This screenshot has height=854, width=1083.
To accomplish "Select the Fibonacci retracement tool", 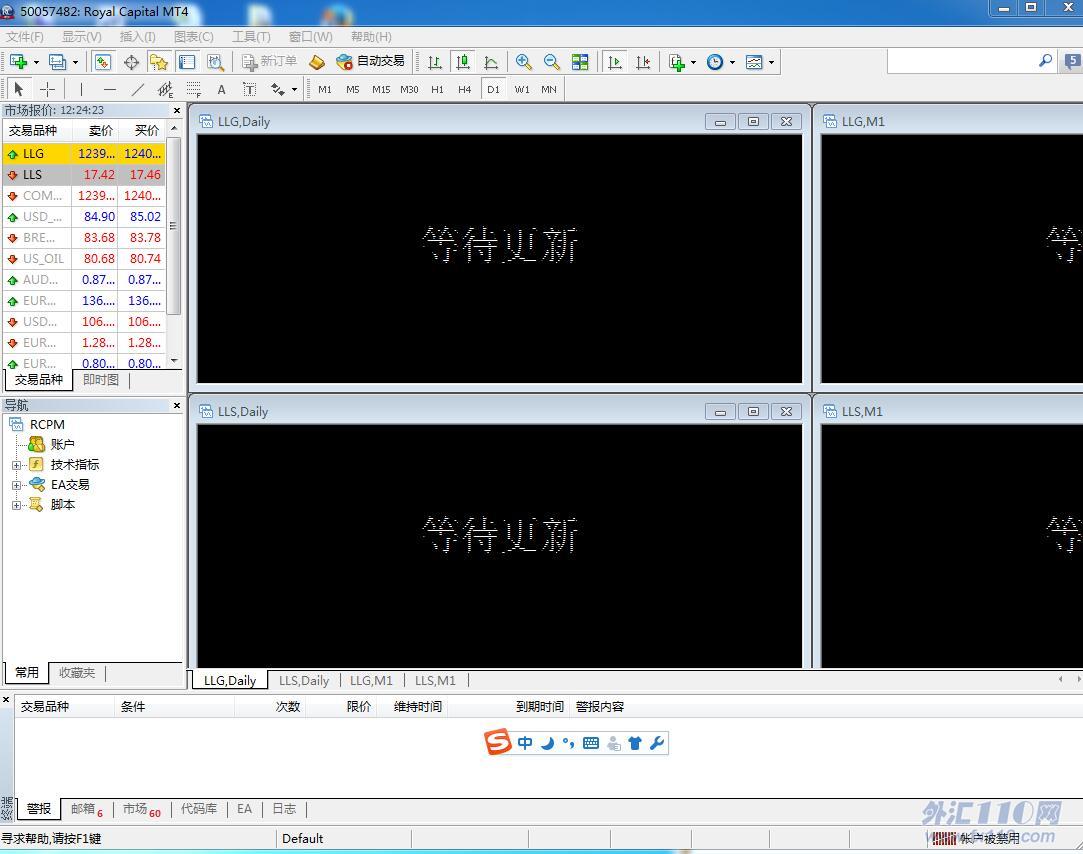I will 194,89.
